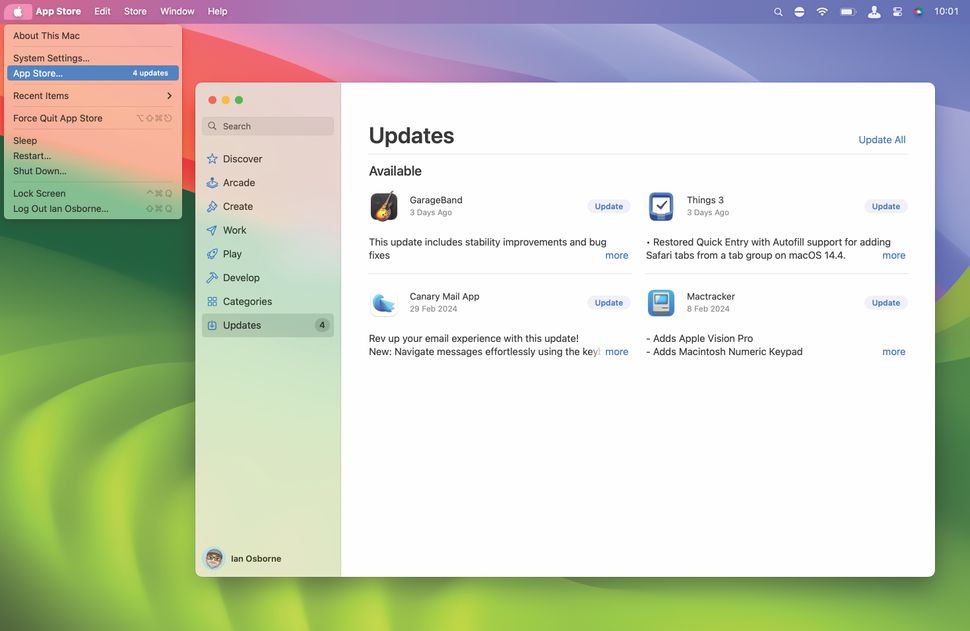Open the Edit menu

click(x=102, y=11)
